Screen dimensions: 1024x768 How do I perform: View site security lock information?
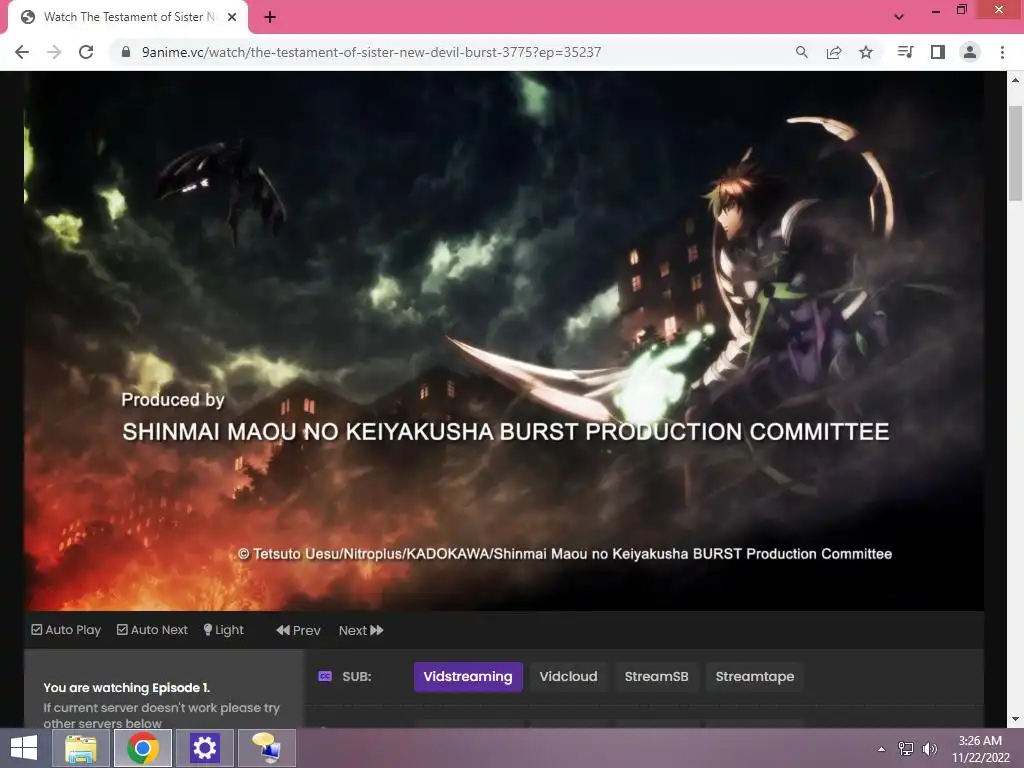coord(126,52)
